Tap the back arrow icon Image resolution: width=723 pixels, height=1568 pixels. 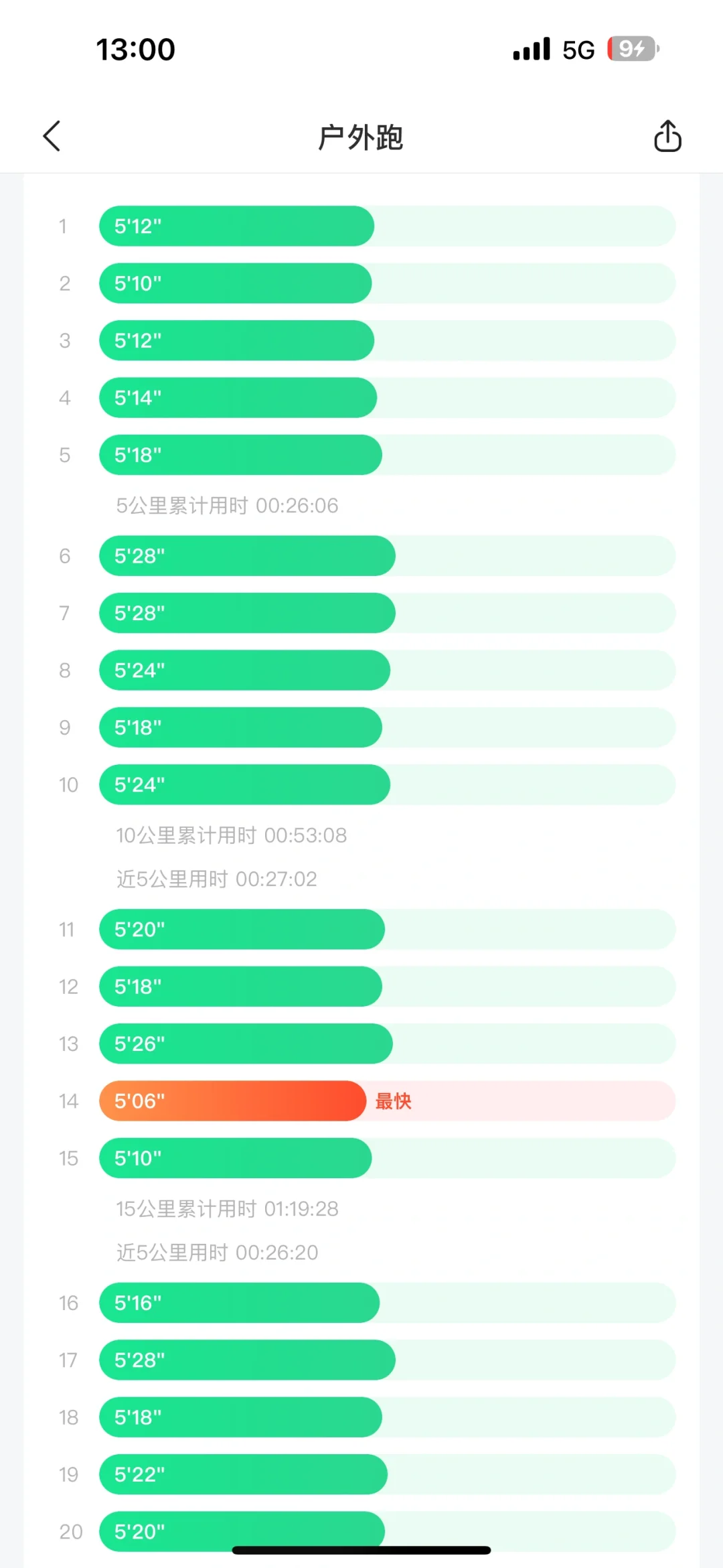point(52,137)
